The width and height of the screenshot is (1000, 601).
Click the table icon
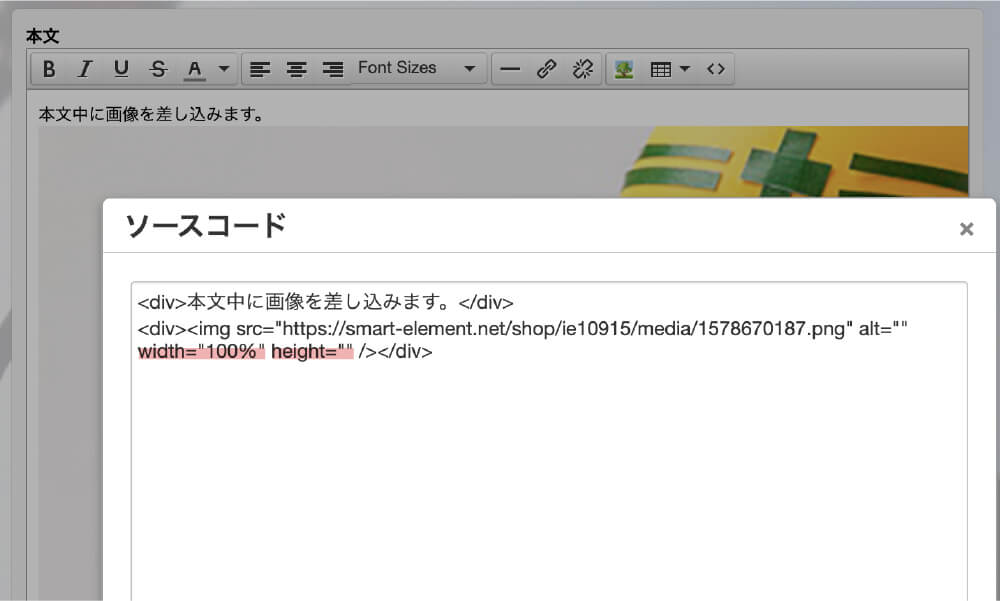coord(660,69)
